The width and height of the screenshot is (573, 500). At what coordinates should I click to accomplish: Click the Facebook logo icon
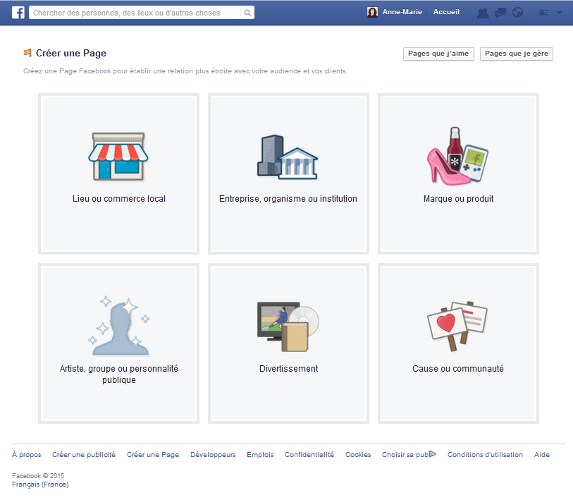point(18,13)
